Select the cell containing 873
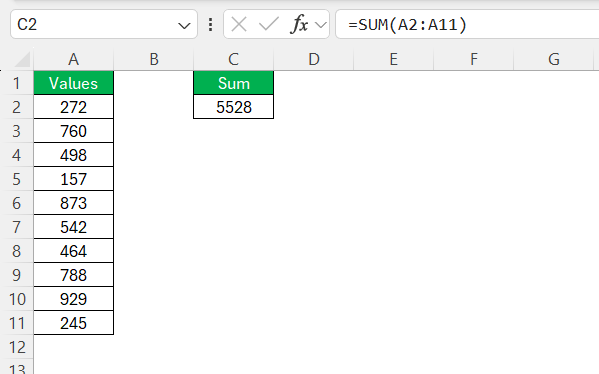The image size is (599, 374). pos(73,203)
